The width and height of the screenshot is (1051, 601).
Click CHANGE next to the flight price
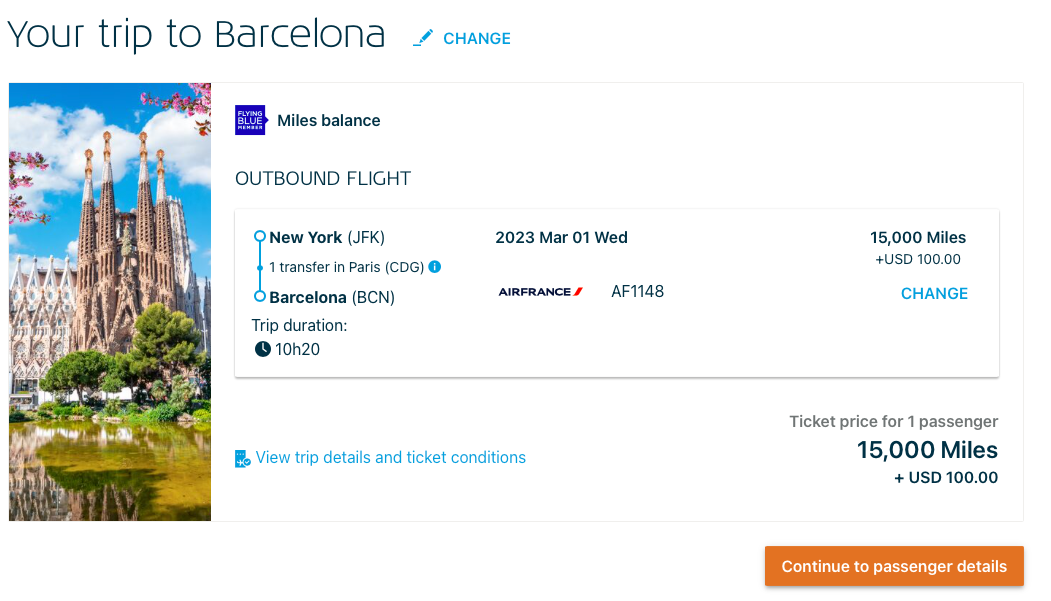(934, 293)
